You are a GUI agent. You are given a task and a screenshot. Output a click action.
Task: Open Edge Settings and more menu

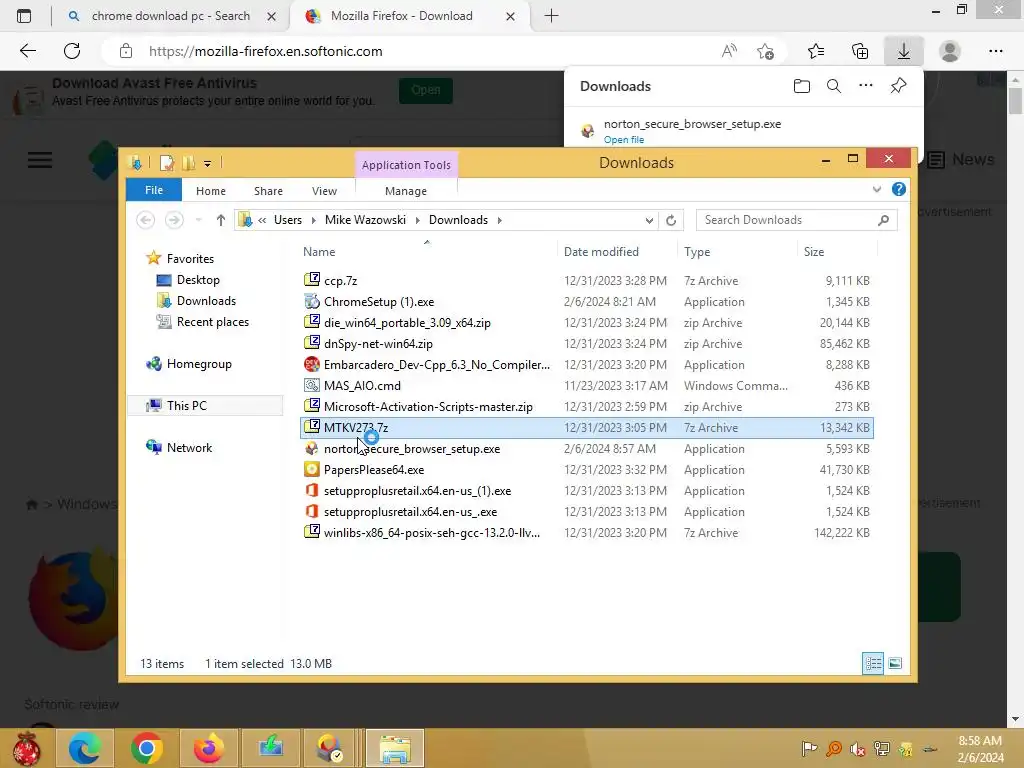[x=995, y=51]
